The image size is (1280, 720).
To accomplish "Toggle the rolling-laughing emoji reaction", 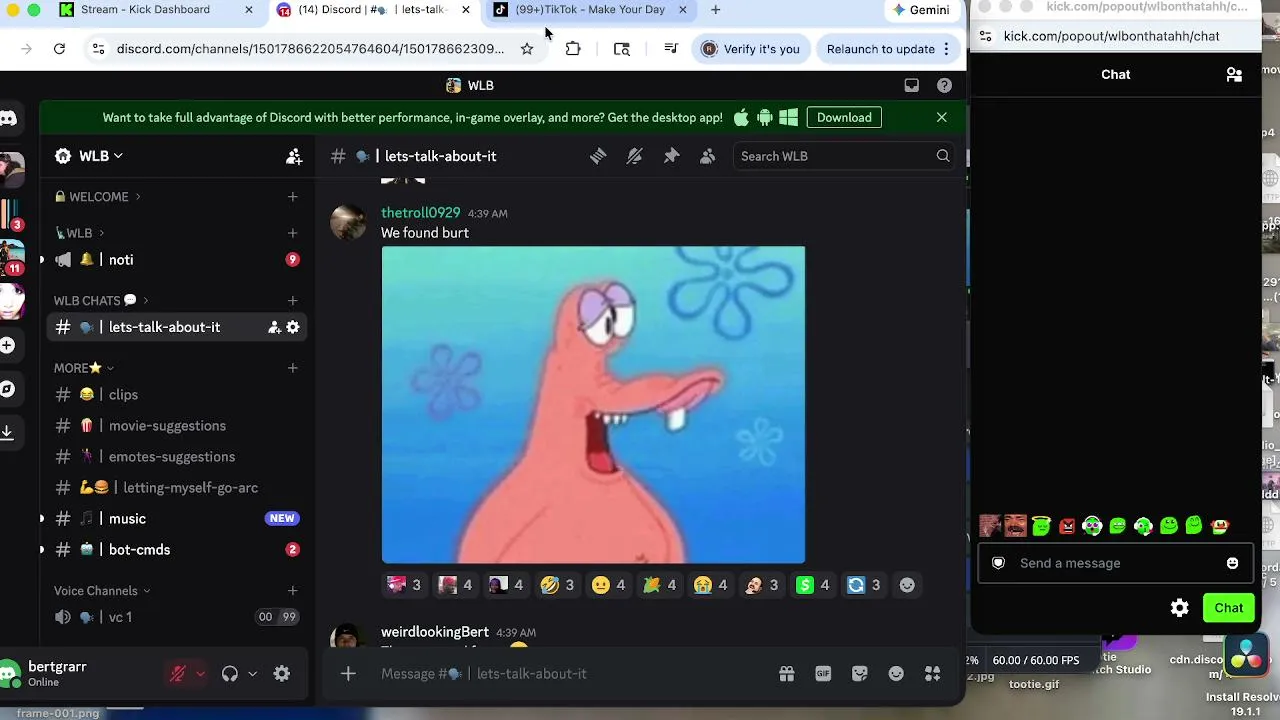I will [557, 585].
